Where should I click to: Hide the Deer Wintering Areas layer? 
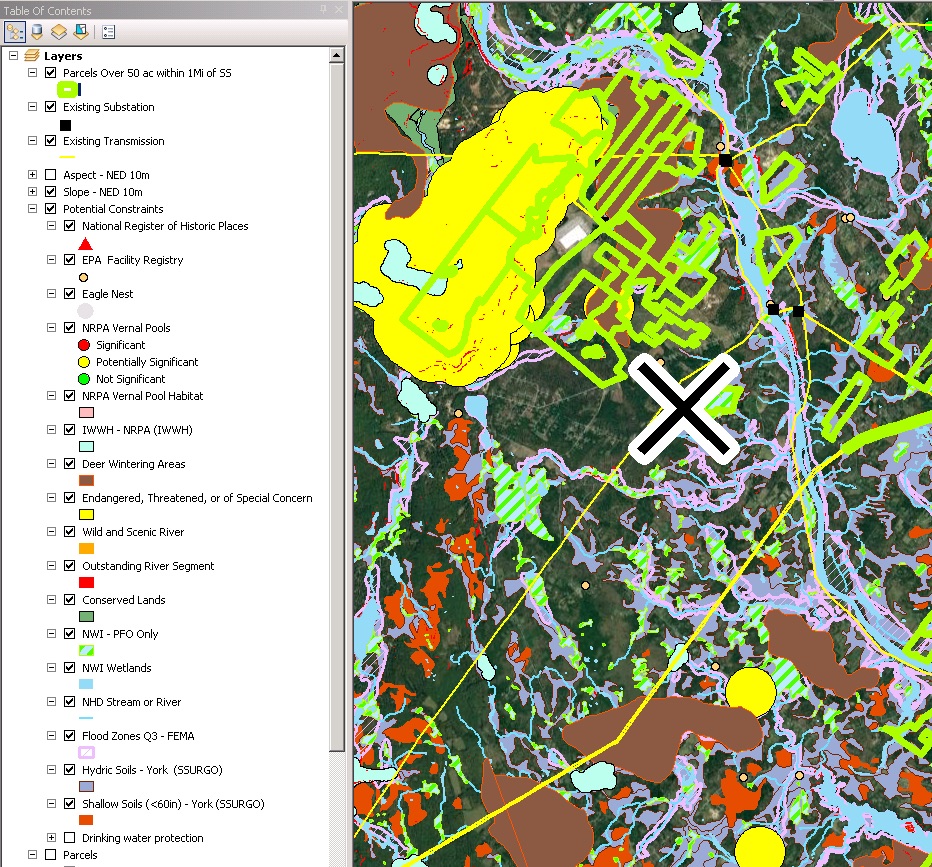70,464
